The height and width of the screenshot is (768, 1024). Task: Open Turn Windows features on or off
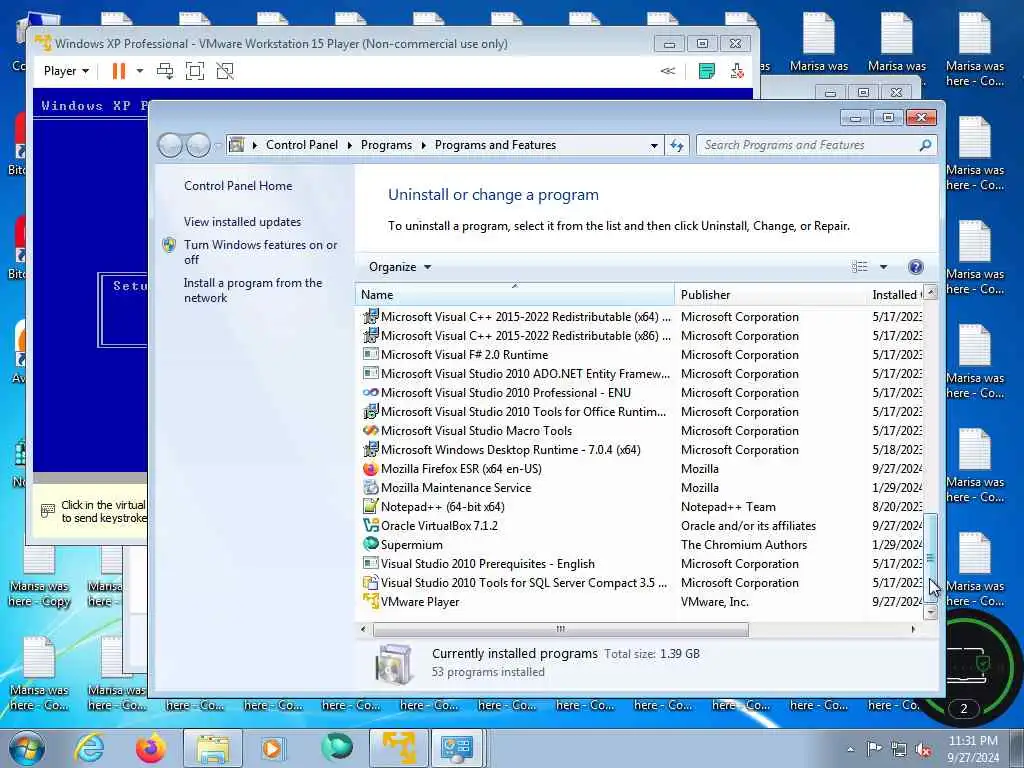click(x=260, y=252)
